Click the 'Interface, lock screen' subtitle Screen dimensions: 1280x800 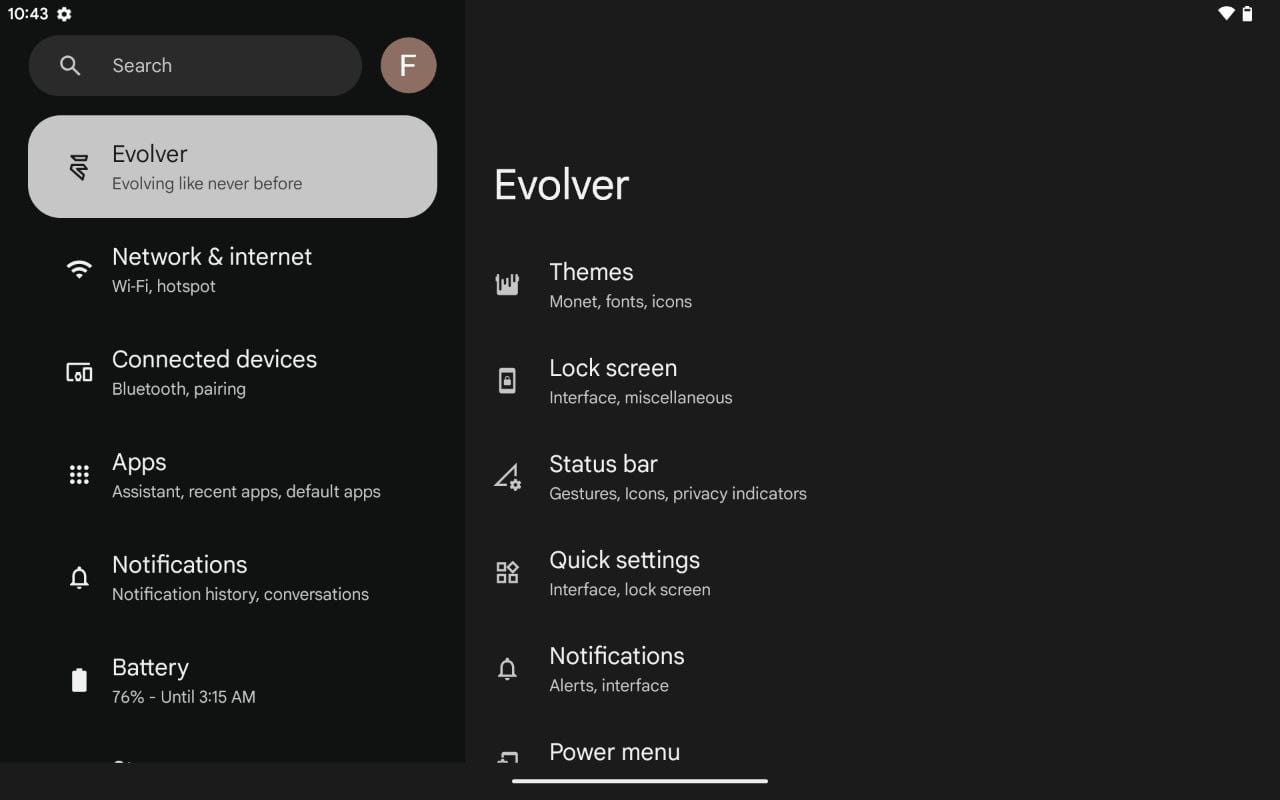[630, 590]
